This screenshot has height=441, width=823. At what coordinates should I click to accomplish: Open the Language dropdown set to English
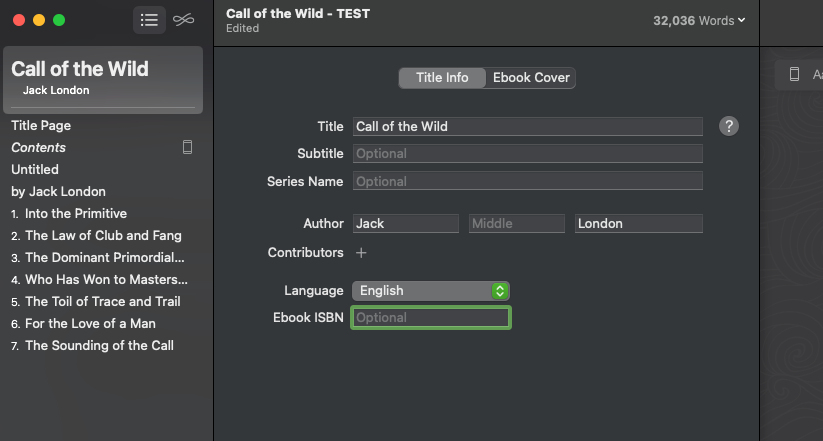coord(430,291)
